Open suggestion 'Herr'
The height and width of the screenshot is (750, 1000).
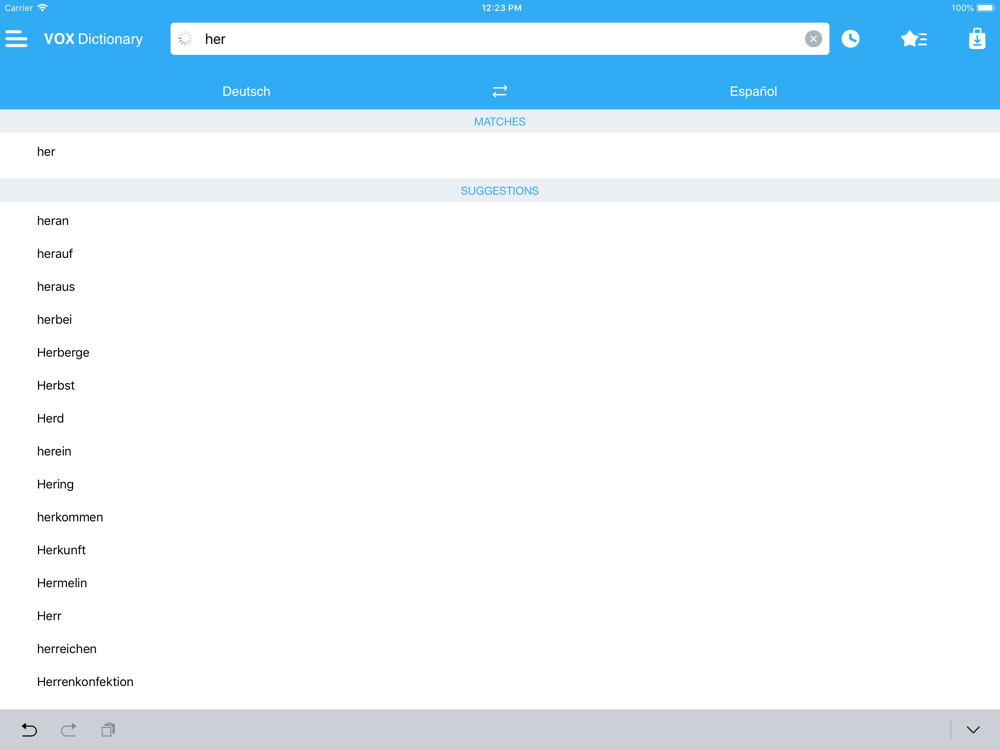[499, 616]
